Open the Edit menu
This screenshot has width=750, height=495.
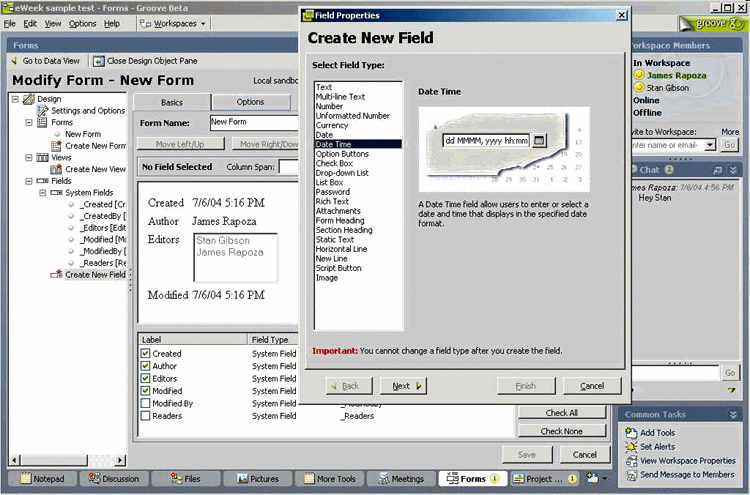(30, 23)
